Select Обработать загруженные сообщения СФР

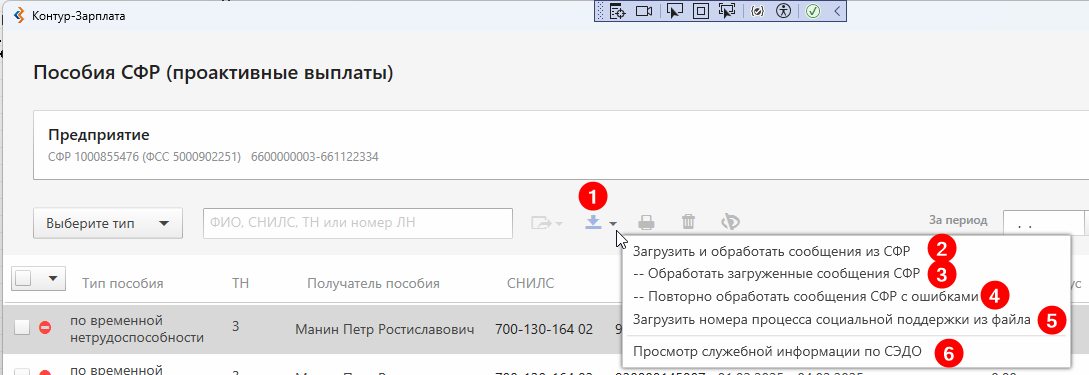776,273
